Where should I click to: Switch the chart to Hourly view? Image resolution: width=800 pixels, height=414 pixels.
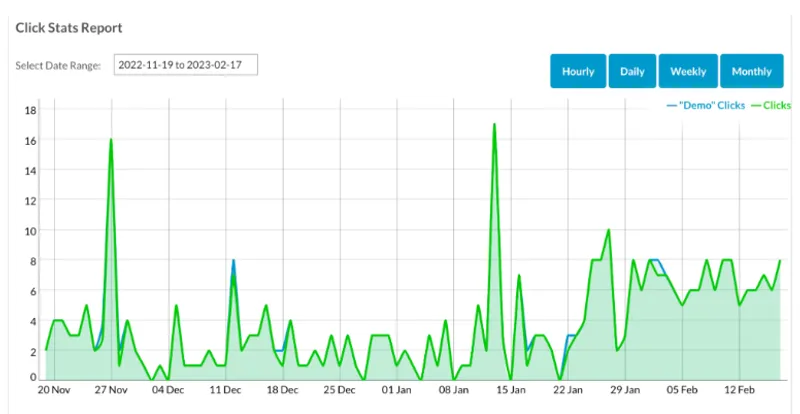coord(578,71)
